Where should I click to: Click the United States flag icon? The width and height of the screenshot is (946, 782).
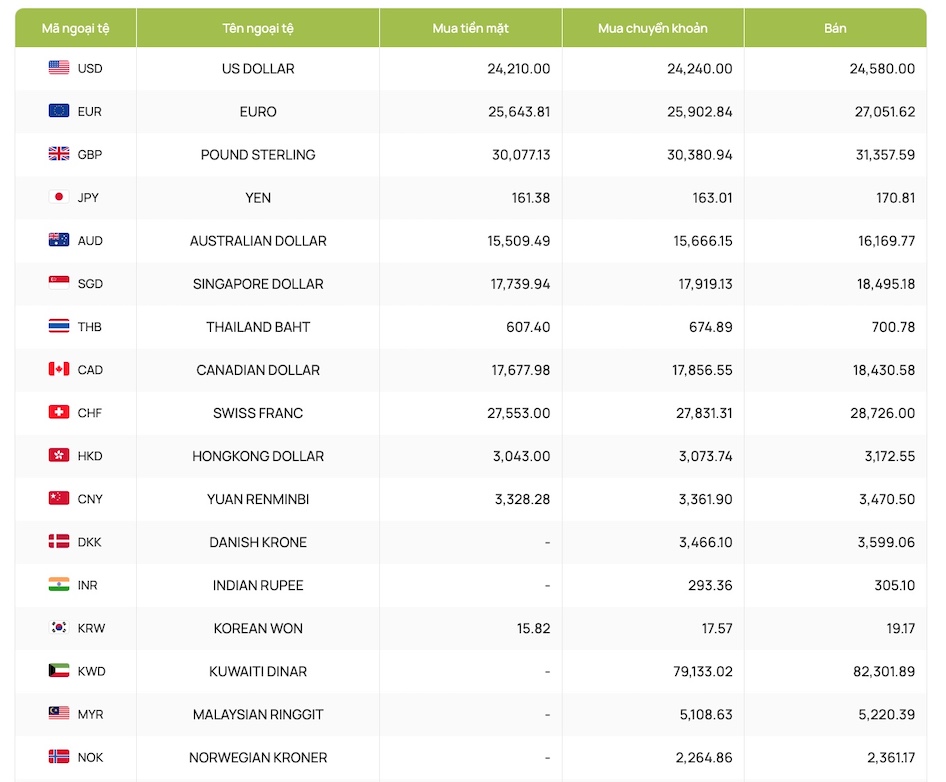[x=59, y=68]
